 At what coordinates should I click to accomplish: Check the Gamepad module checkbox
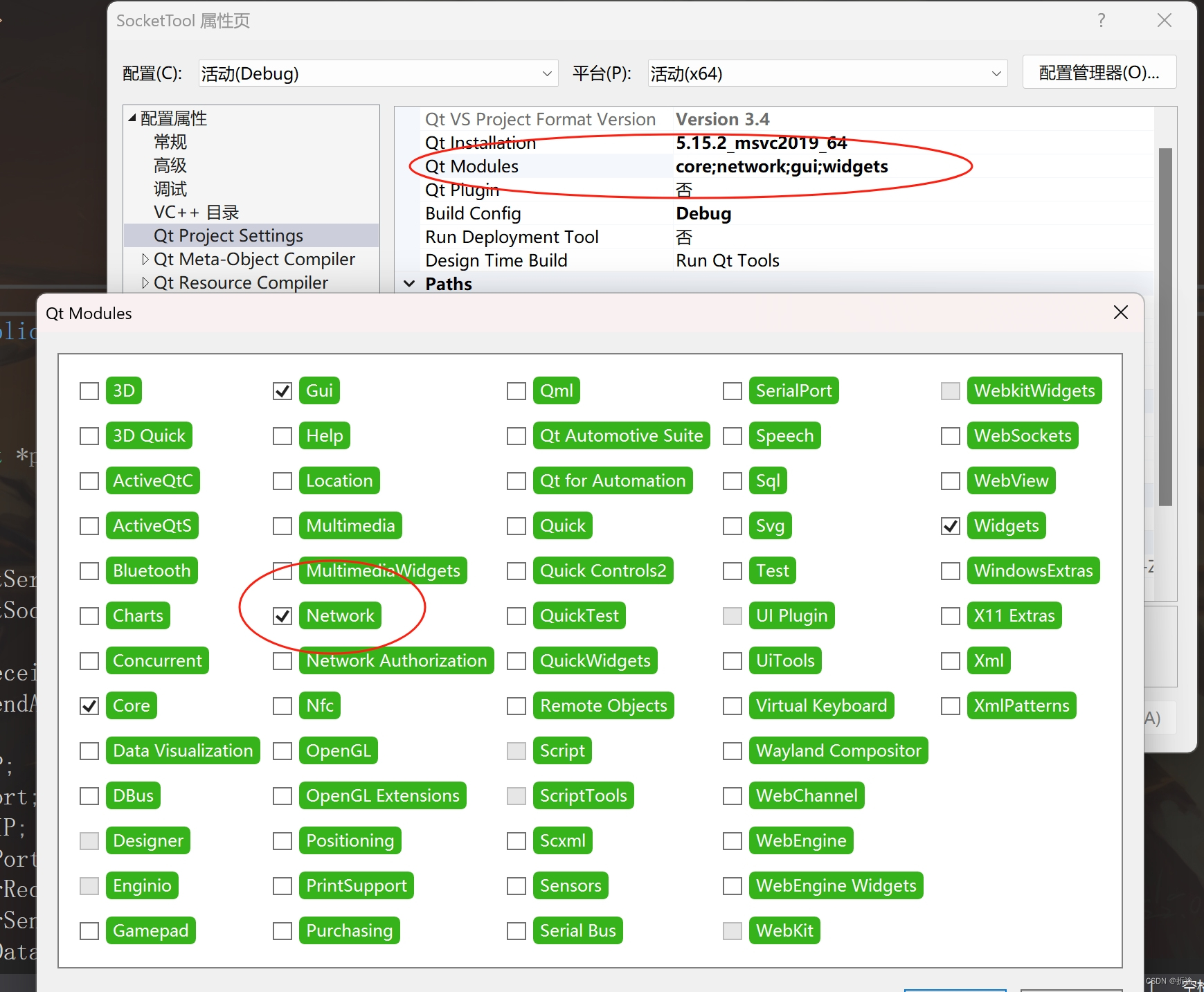[89, 931]
